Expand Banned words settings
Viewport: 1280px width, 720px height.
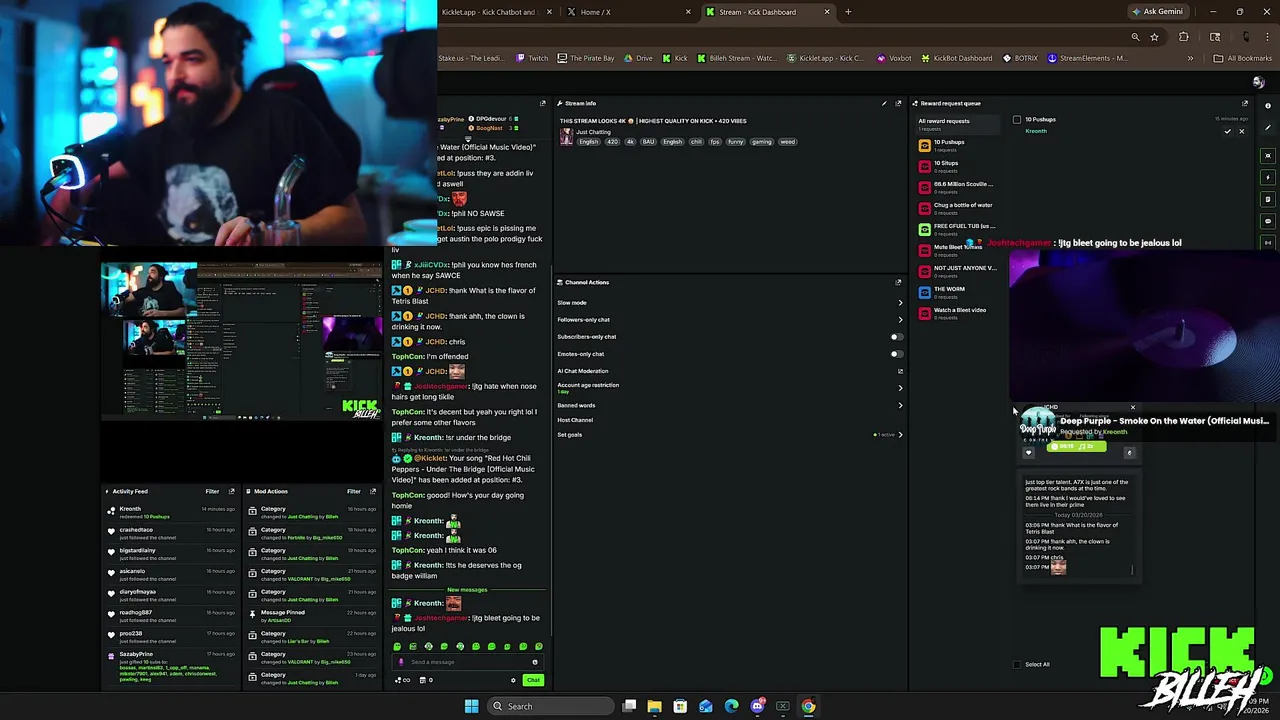click(x=900, y=405)
